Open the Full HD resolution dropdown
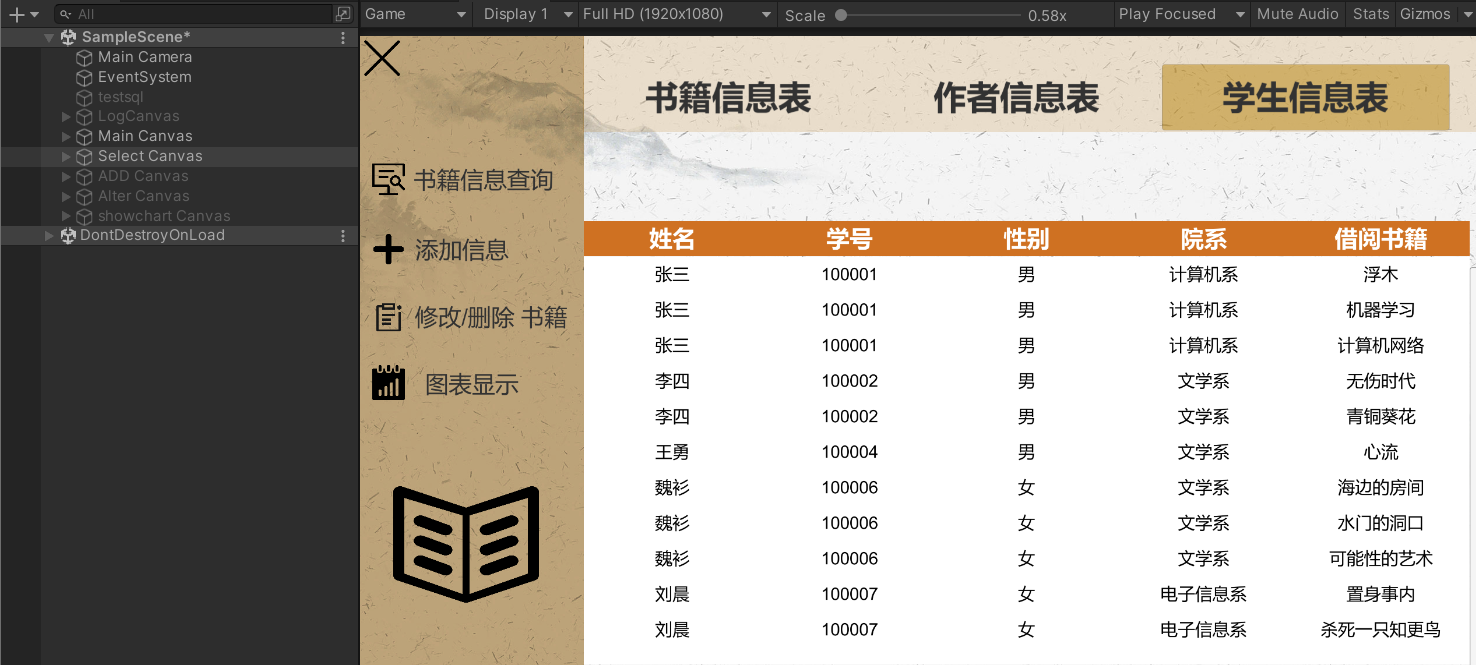 click(678, 14)
